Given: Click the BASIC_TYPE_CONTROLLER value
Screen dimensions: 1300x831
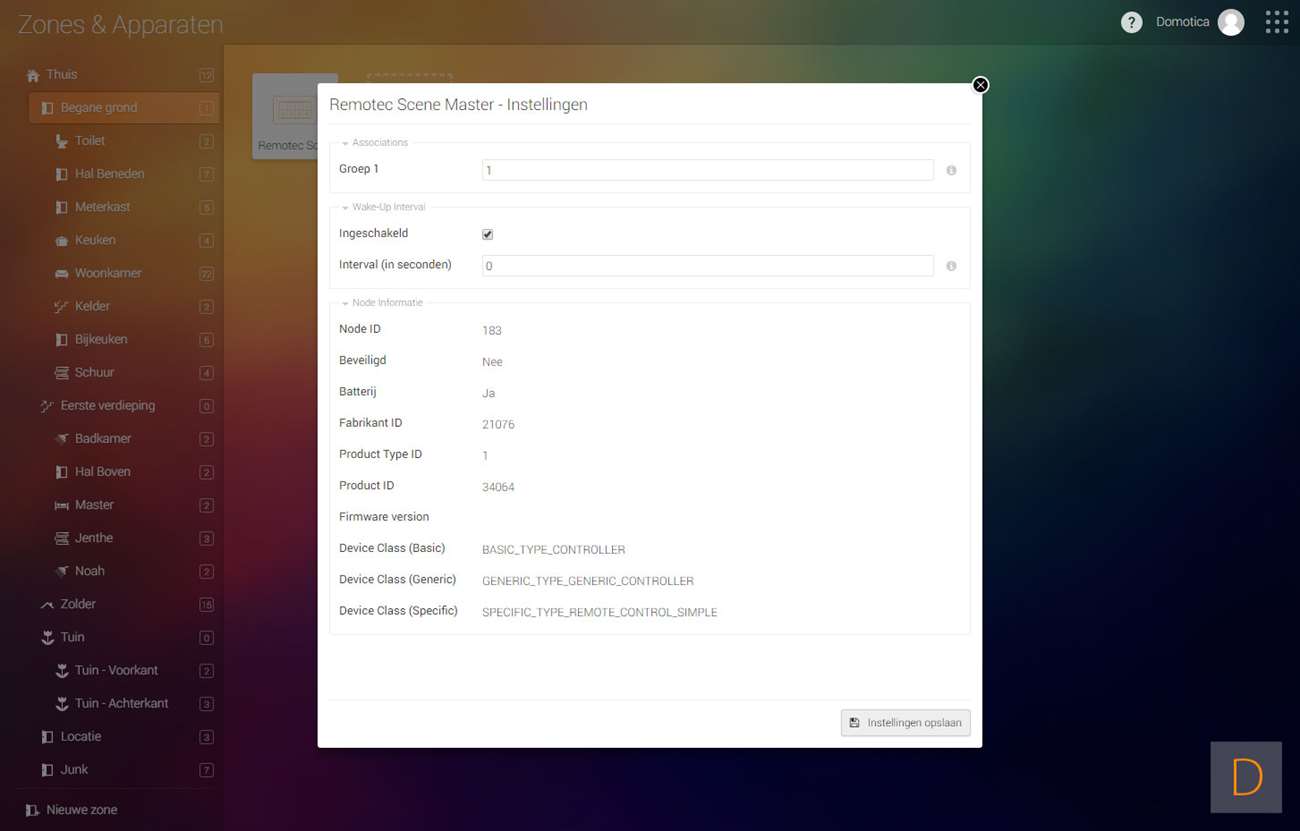Looking at the screenshot, I should pos(553,550).
